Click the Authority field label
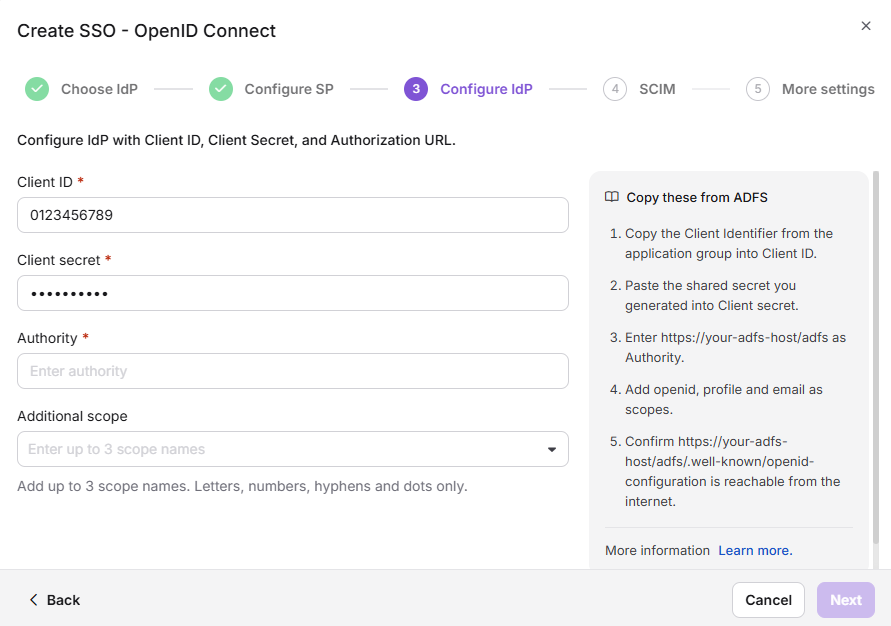 [x=47, y=339]
